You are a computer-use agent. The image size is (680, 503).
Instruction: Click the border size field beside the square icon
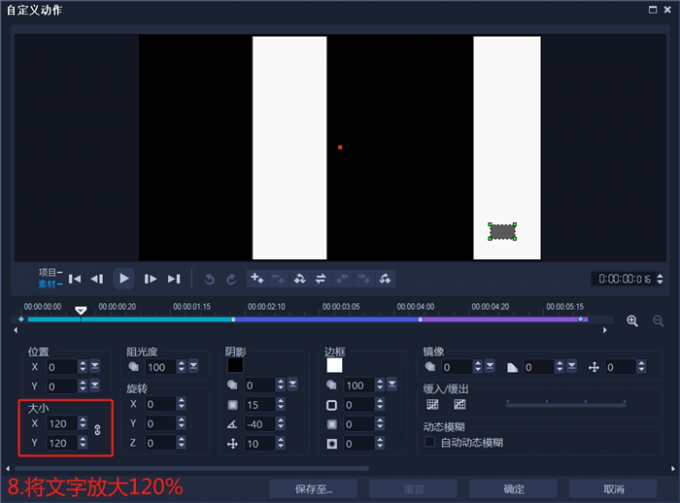click(x=359, y=405)
